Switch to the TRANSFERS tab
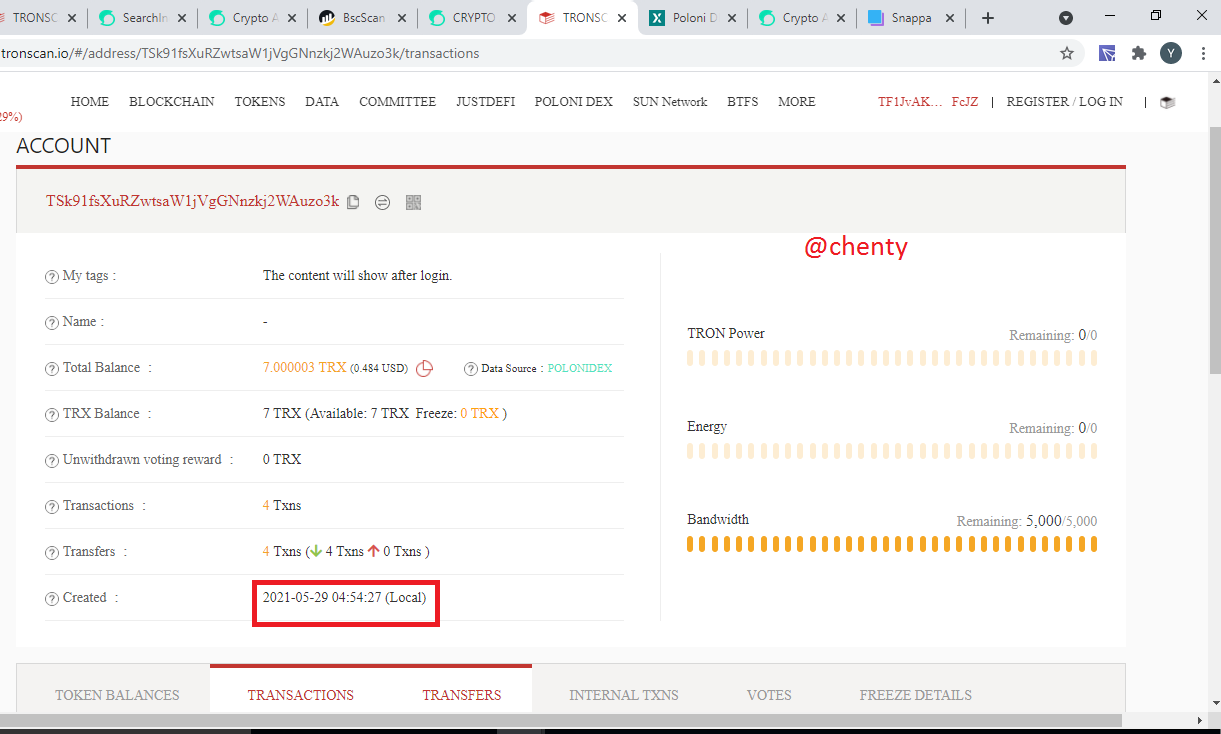The image size is (1221, 734). point(462,695)
